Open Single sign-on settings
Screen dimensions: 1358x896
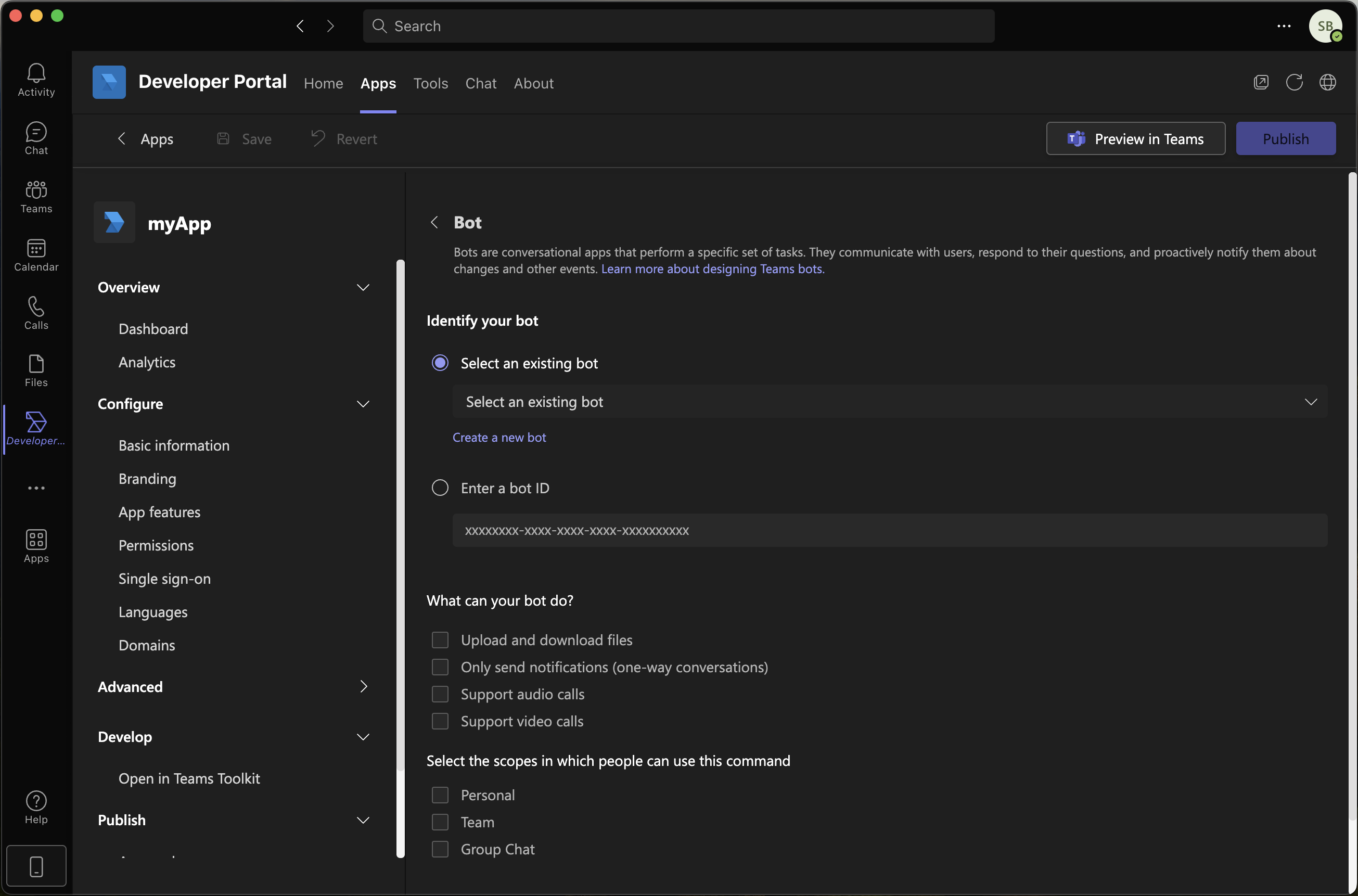(x=164, y=578)
